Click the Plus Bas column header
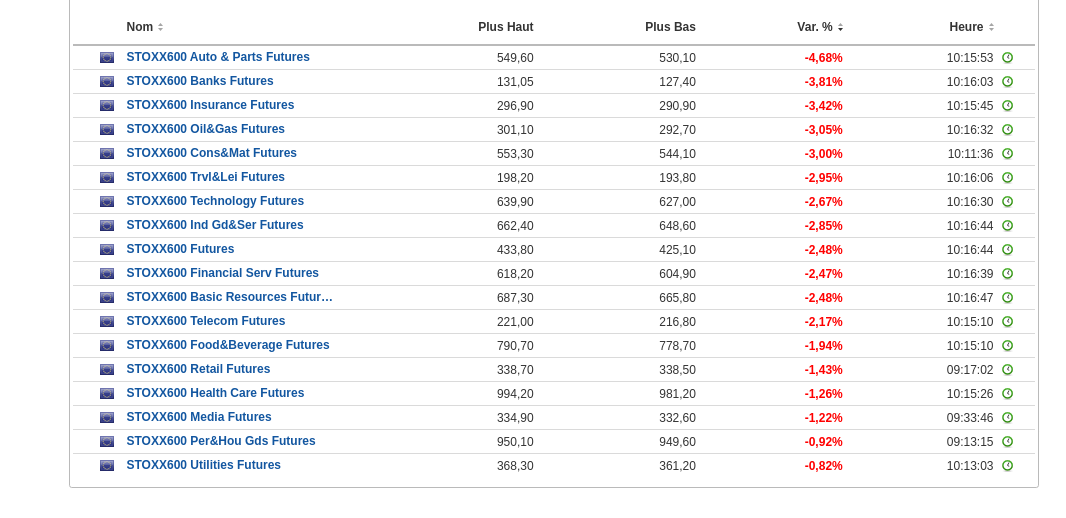 670,27
